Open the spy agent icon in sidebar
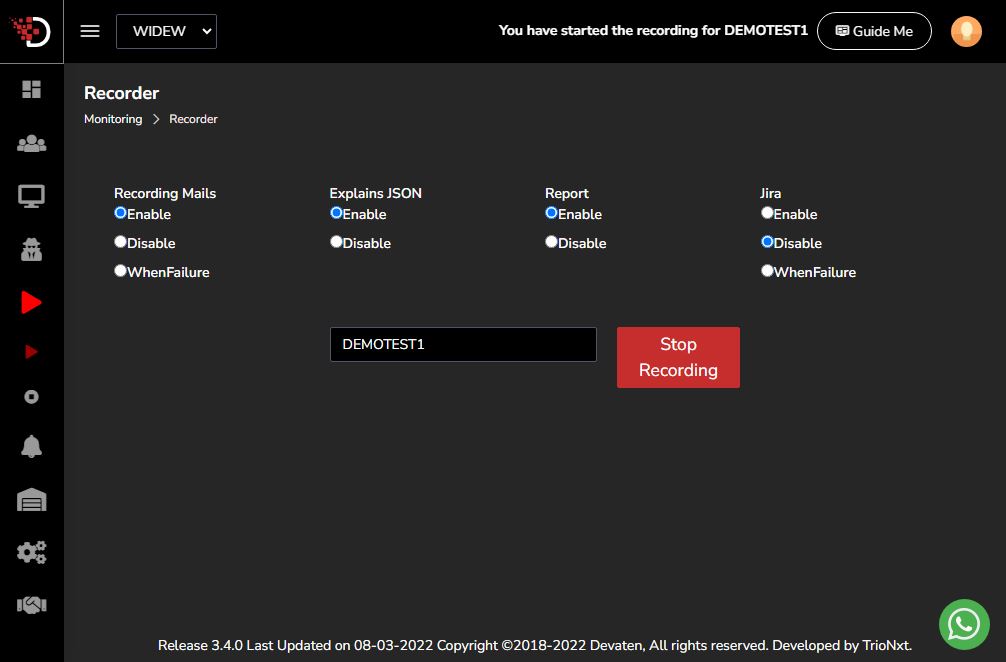 [x=31, y=250]
